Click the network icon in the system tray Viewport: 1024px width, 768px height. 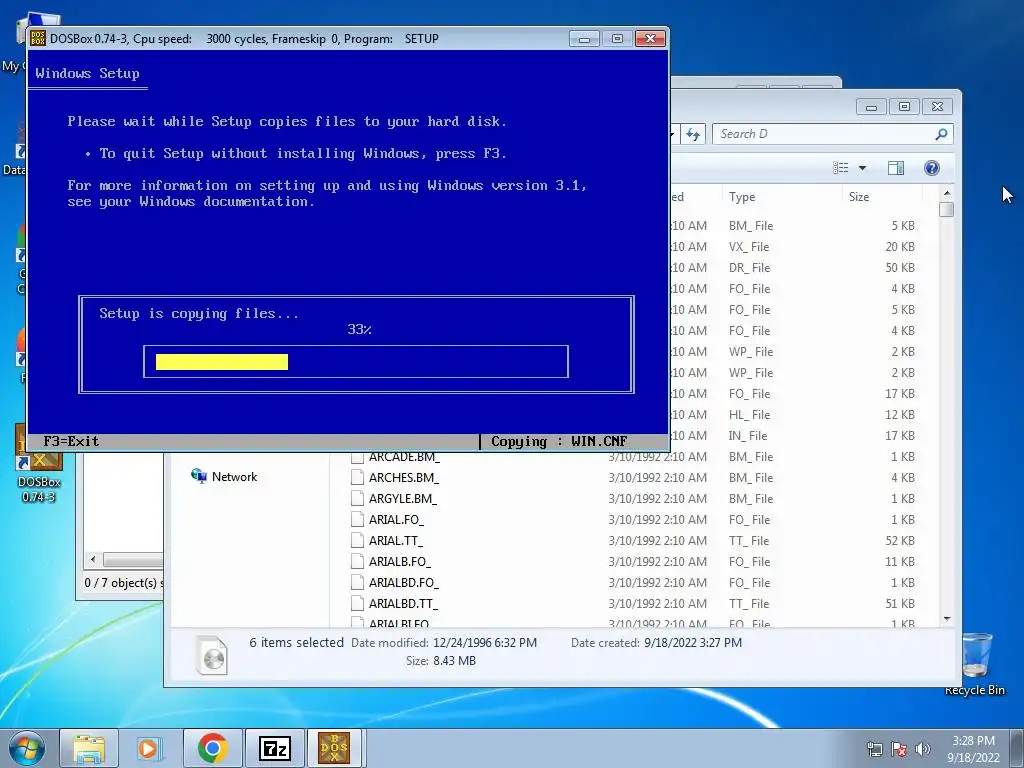point(874,749)
